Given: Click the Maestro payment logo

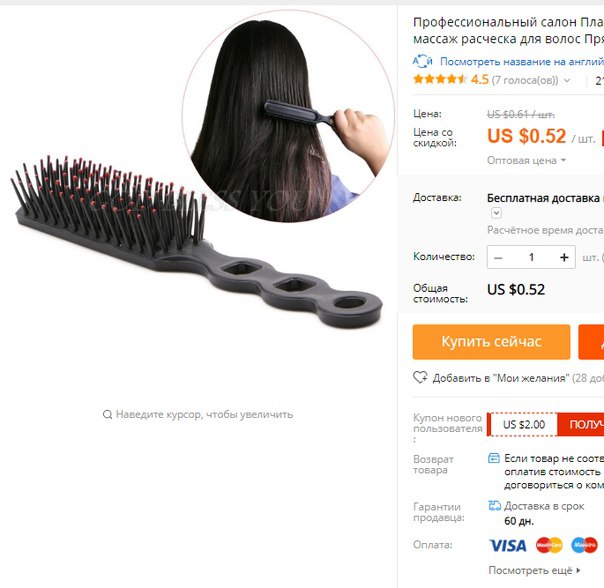Looking at the screenshot, I should pos(584,545).
